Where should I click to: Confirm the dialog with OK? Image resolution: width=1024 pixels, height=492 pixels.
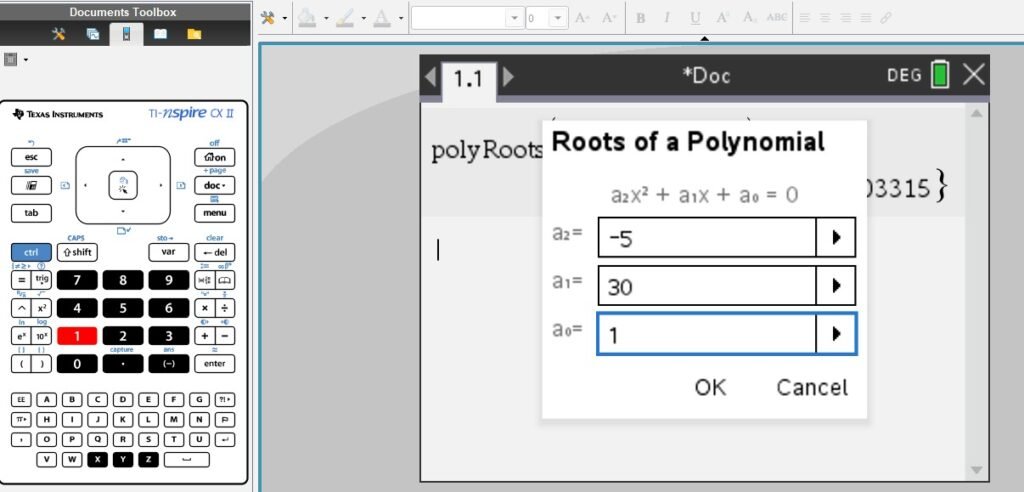pyautogui.click(x=710, y=387)
